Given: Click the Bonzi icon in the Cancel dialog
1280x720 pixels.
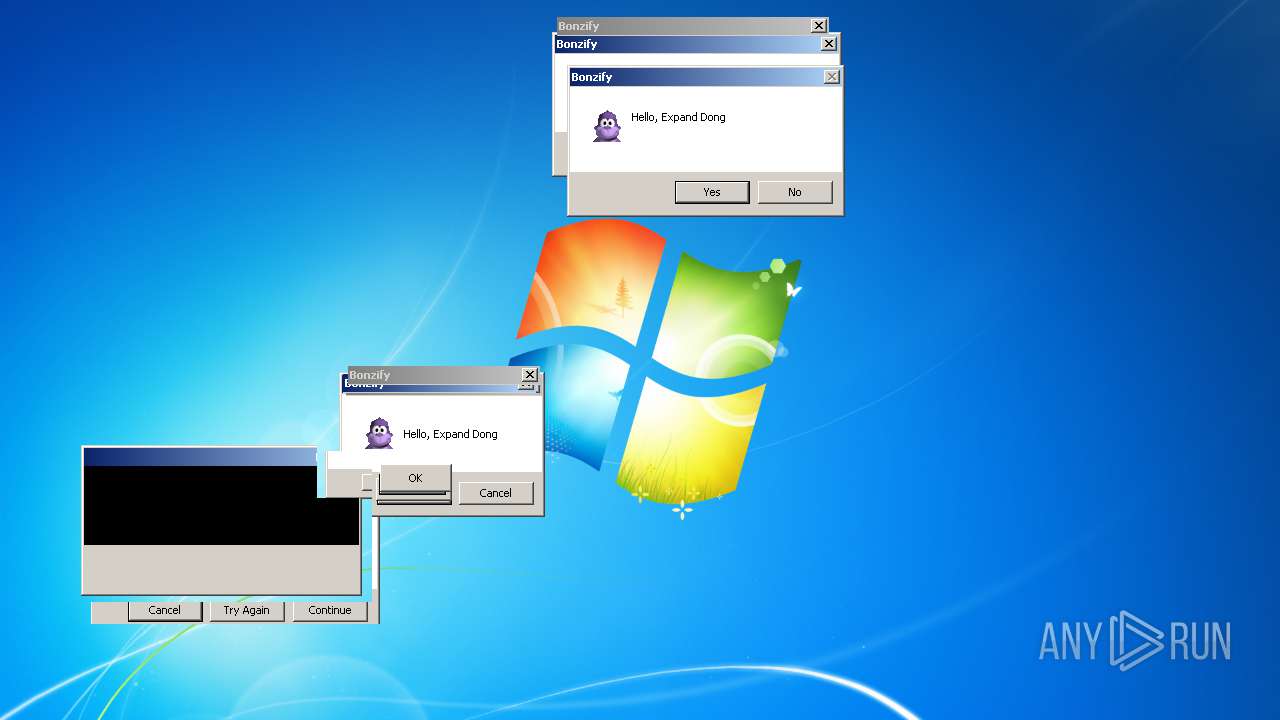Looking at the screenshot, I should (379, 433).
